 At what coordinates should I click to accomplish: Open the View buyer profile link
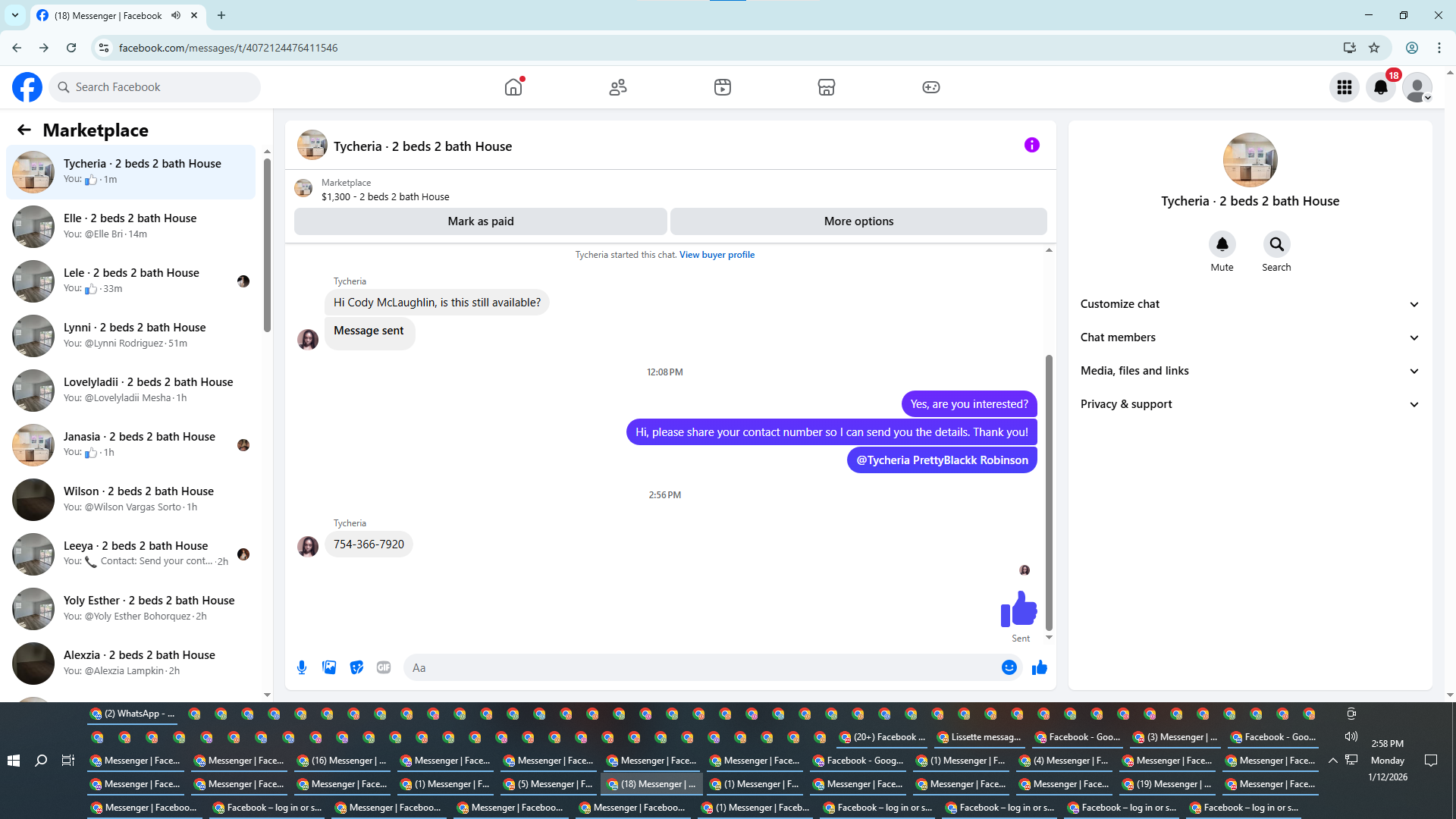pos(717,255)
